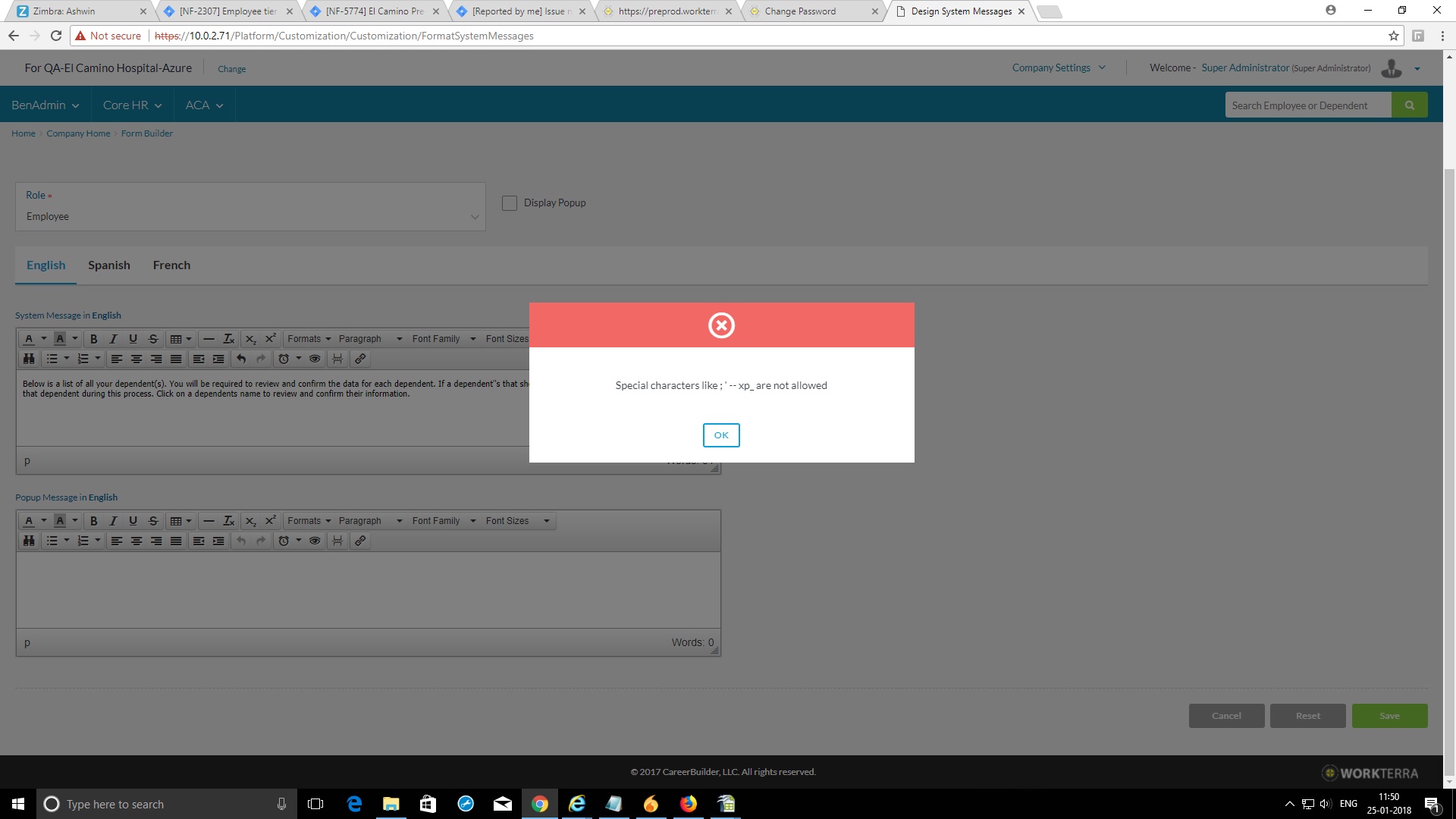Click OK in the special characters error dialog
This screenshot has width=1456, height=819.
click(720, 435)
